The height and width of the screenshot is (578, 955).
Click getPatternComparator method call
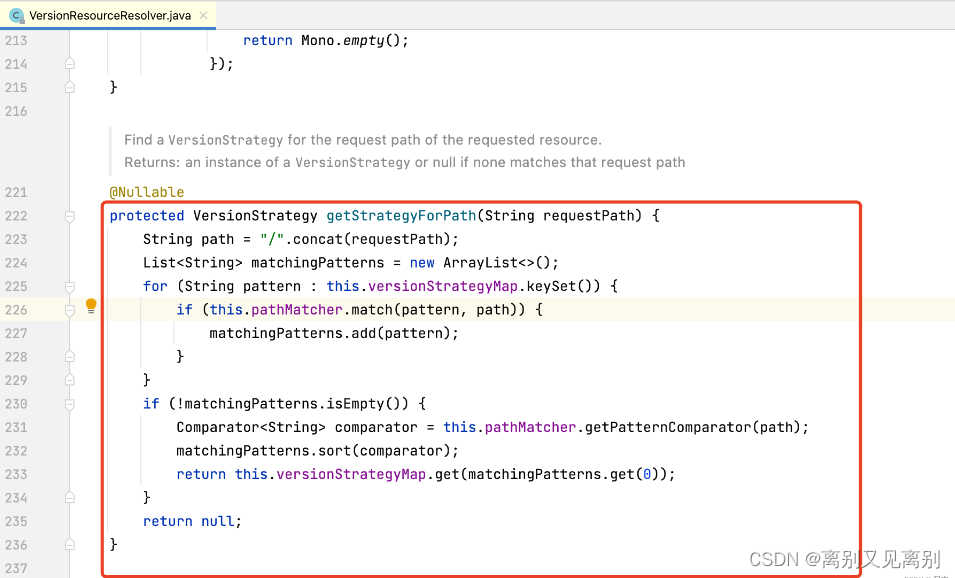click(668, 428)
